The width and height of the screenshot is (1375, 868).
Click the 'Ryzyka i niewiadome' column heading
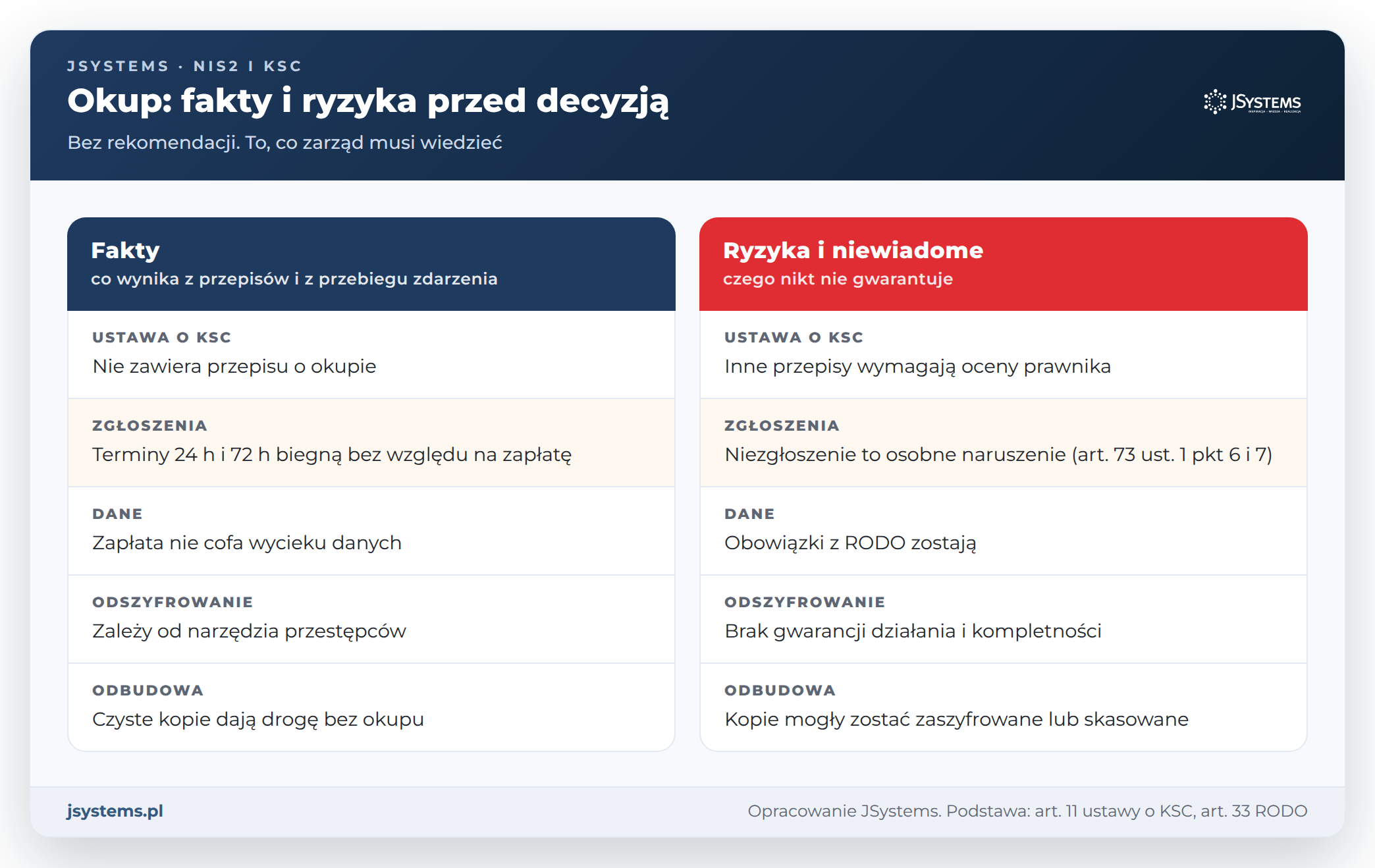[853, 250]
